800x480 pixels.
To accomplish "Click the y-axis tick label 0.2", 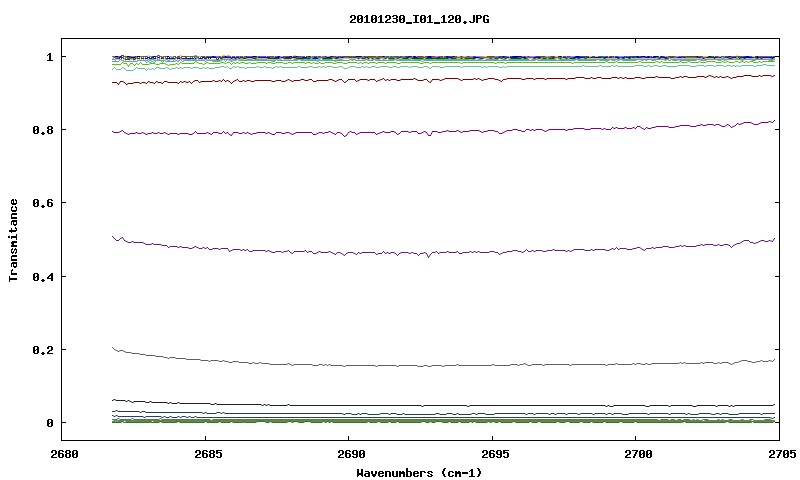I will (43, 350).
